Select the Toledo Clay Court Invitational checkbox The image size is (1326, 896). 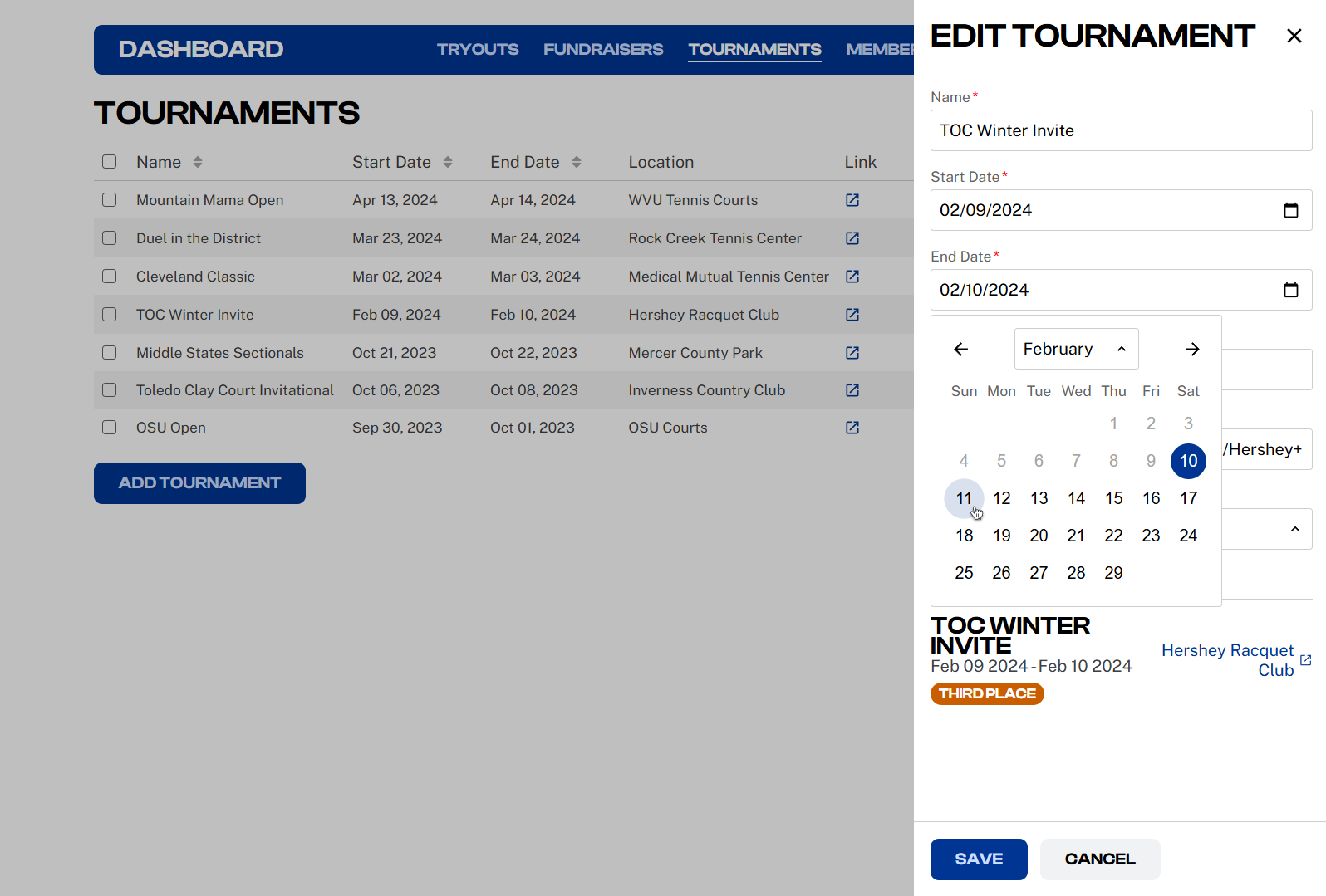click(x=110, y=390)
